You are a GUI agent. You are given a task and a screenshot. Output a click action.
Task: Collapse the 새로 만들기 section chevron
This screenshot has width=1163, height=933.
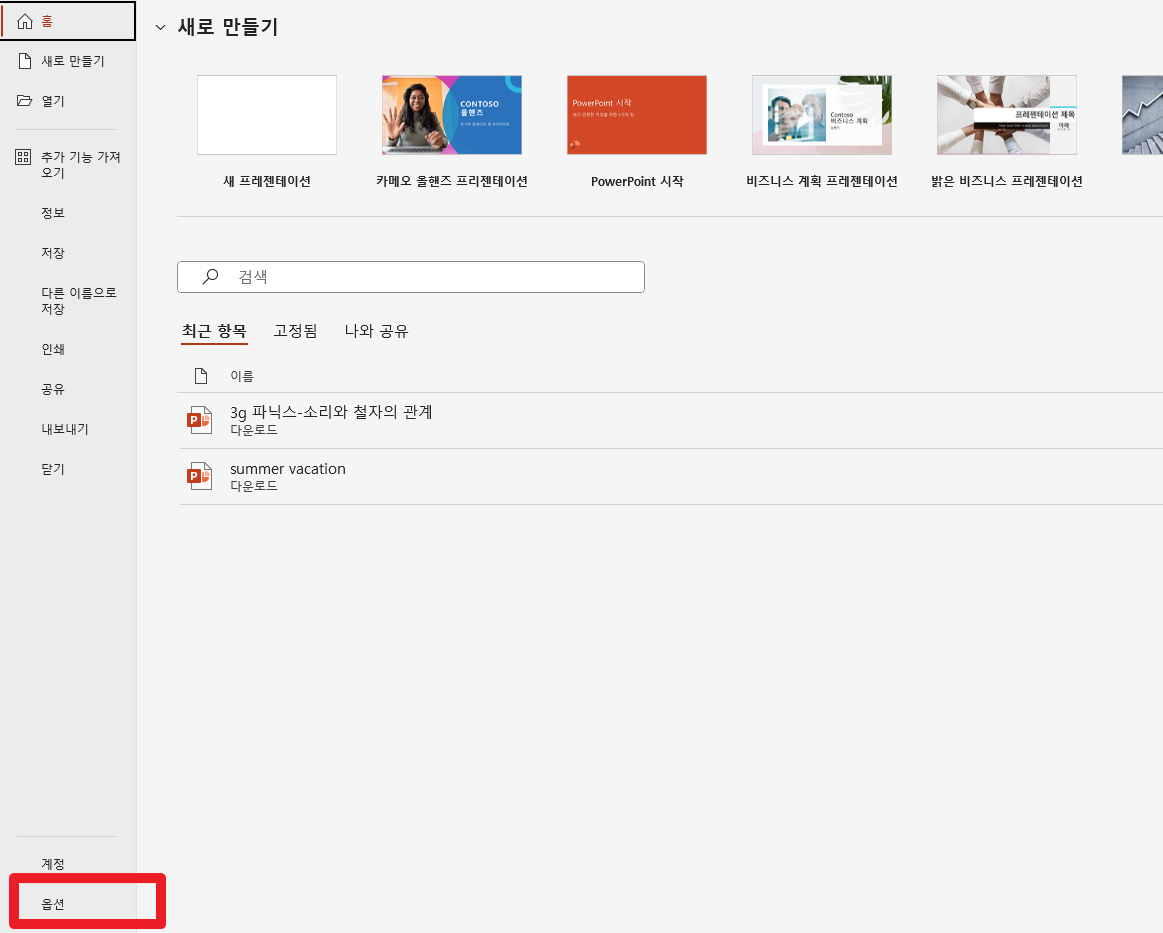pyautogui.click(x=160, y=27)
